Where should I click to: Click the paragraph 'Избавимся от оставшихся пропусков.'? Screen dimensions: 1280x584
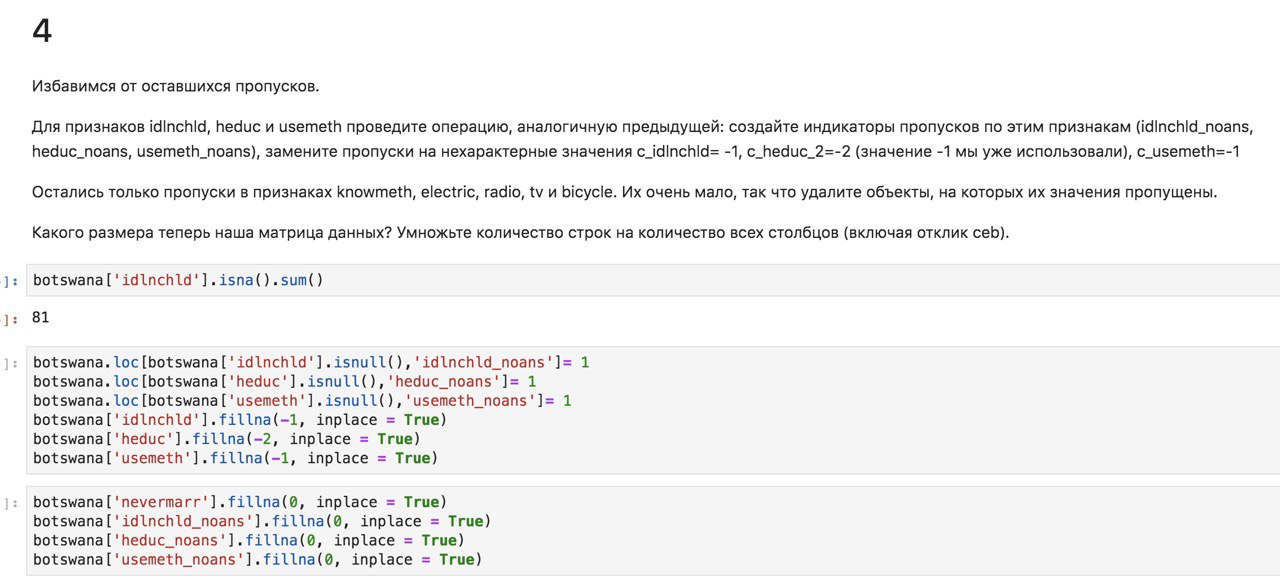(x=176, y=86)
